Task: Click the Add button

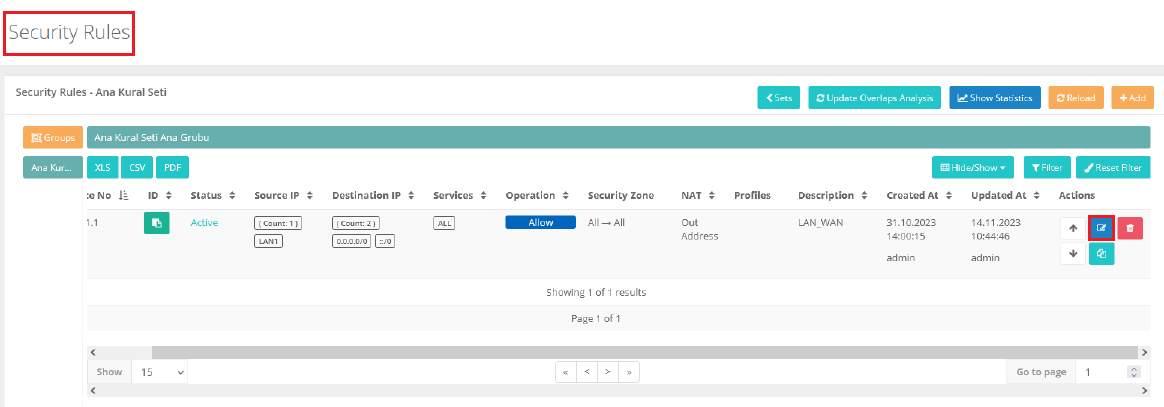Action: click(1132, 98)
